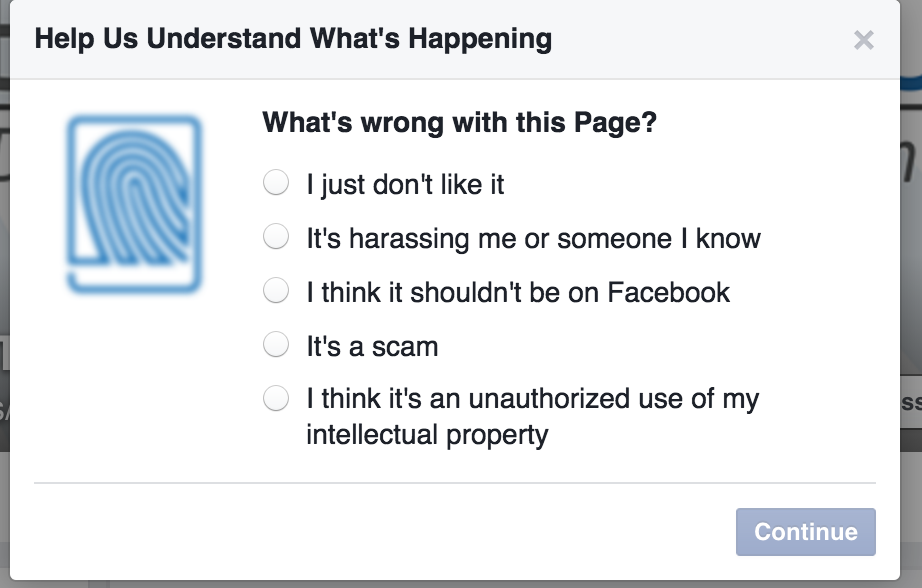Image resolution: width=922 pixels, height=588 pixels.
Task: Mark the "shouldn't be on Facebook" radio button
Action: click(x=276, y=290)
